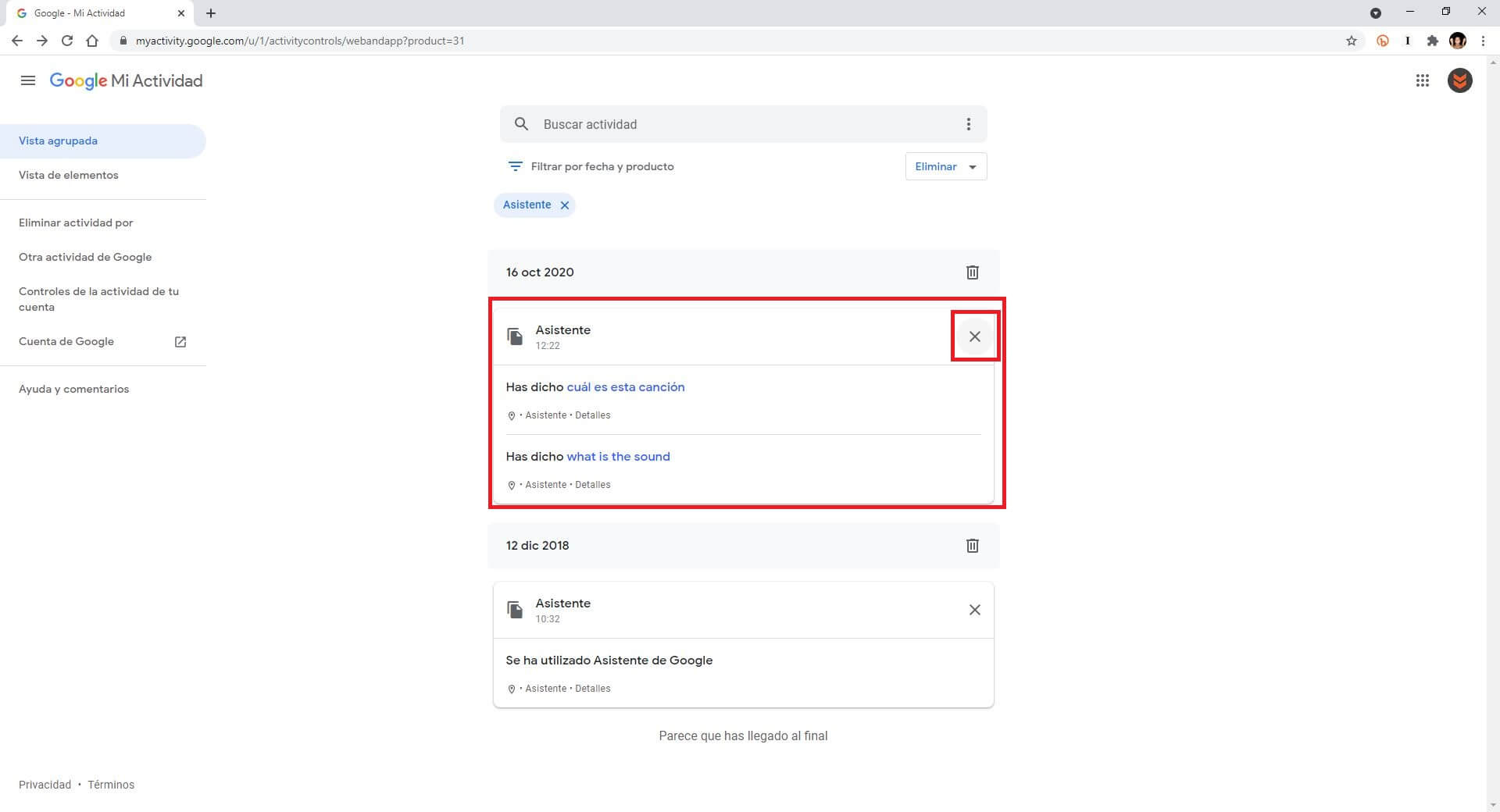Open the Chrome three-dot menu
The height and width of the screenshot is (812, 1500).
1483,41
